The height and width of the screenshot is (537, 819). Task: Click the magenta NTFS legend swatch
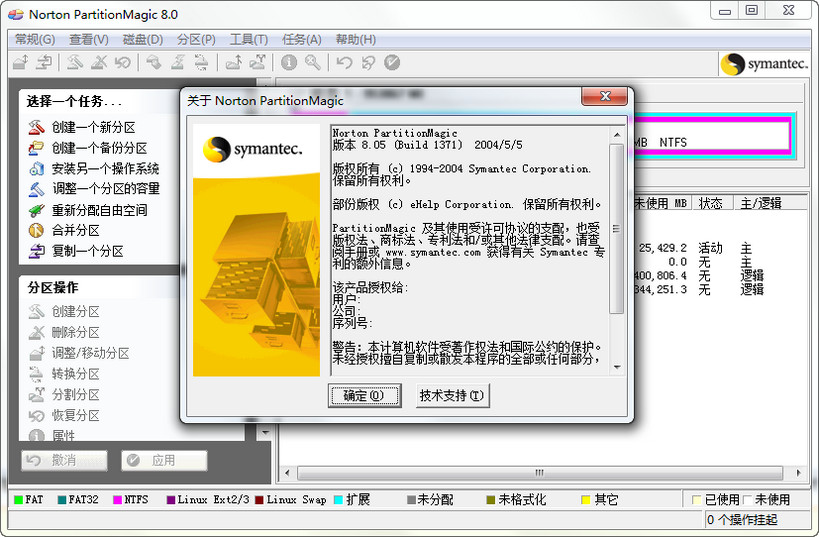(118, 499)
